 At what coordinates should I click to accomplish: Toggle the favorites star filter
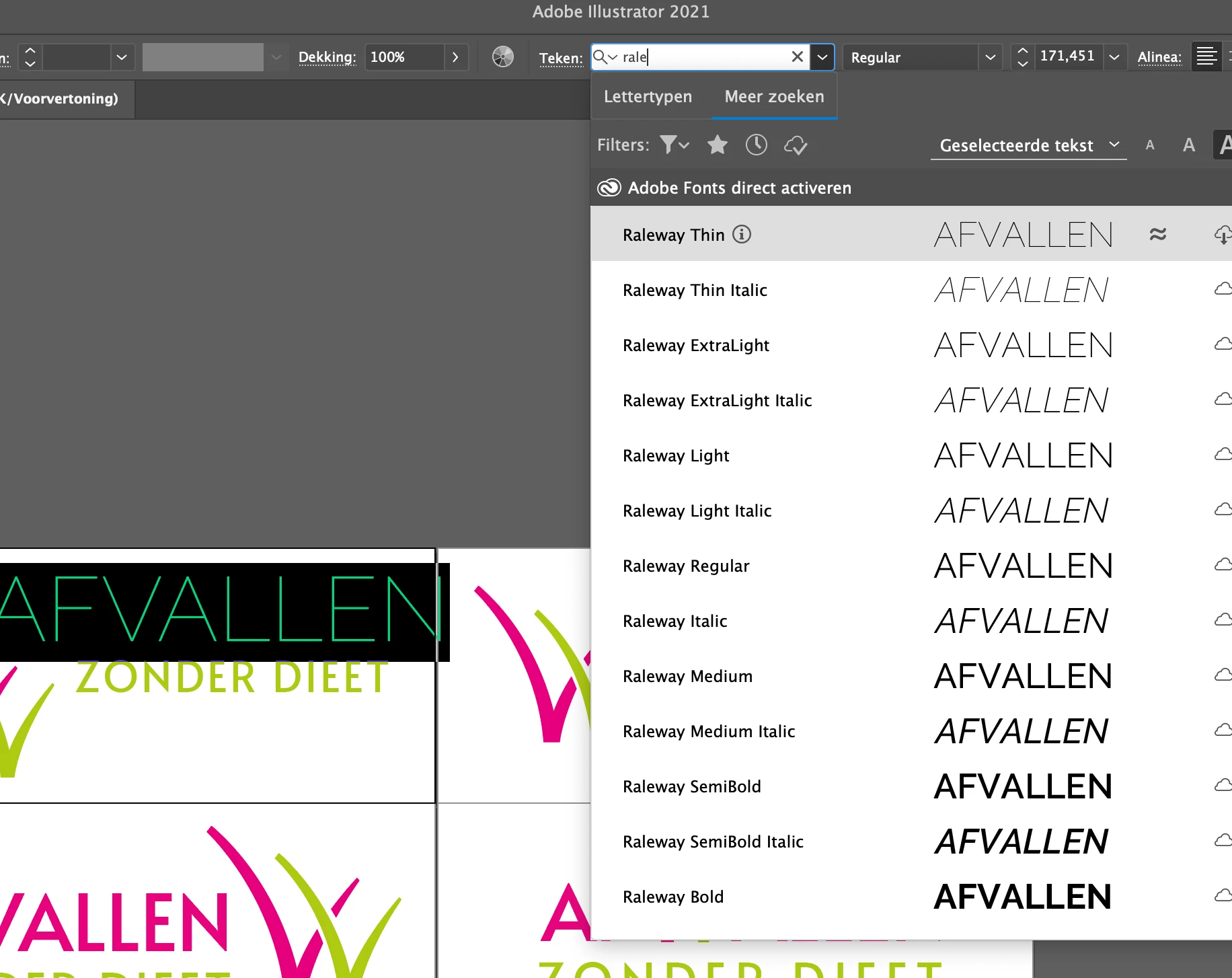[718, 145]
